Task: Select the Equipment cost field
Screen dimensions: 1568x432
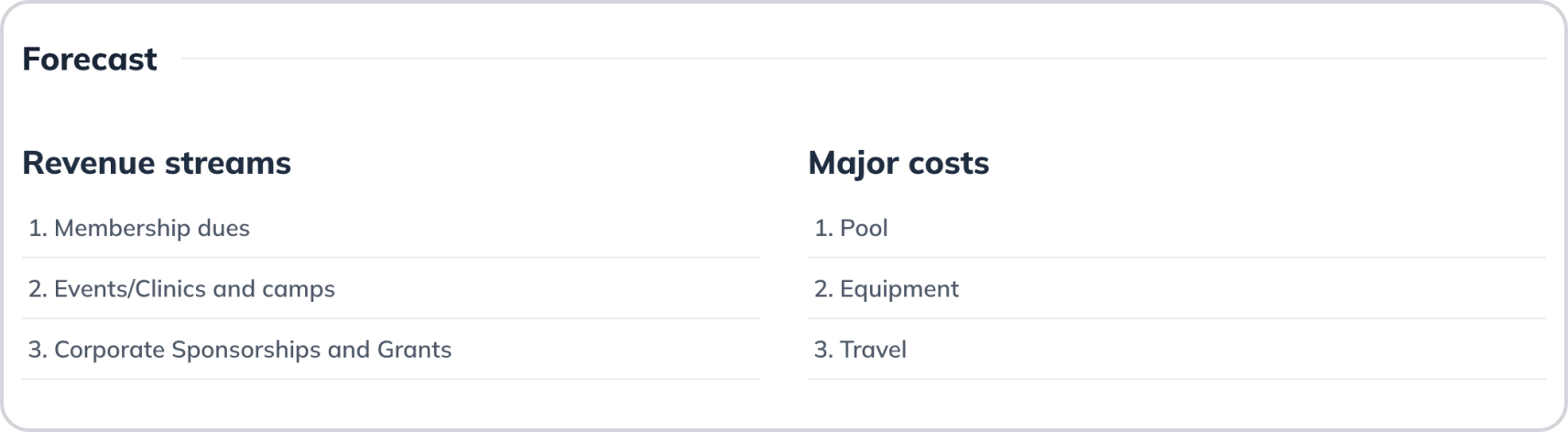Action: pos(1176,289)
